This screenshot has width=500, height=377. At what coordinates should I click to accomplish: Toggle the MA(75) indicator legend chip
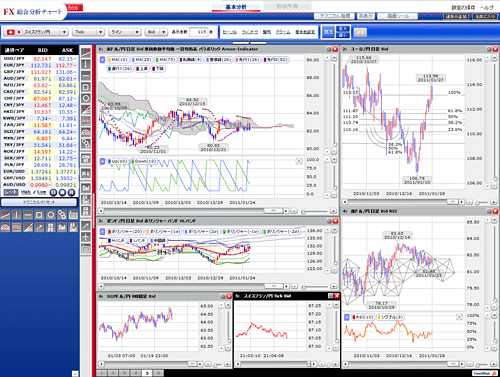(x=165, y=60)
